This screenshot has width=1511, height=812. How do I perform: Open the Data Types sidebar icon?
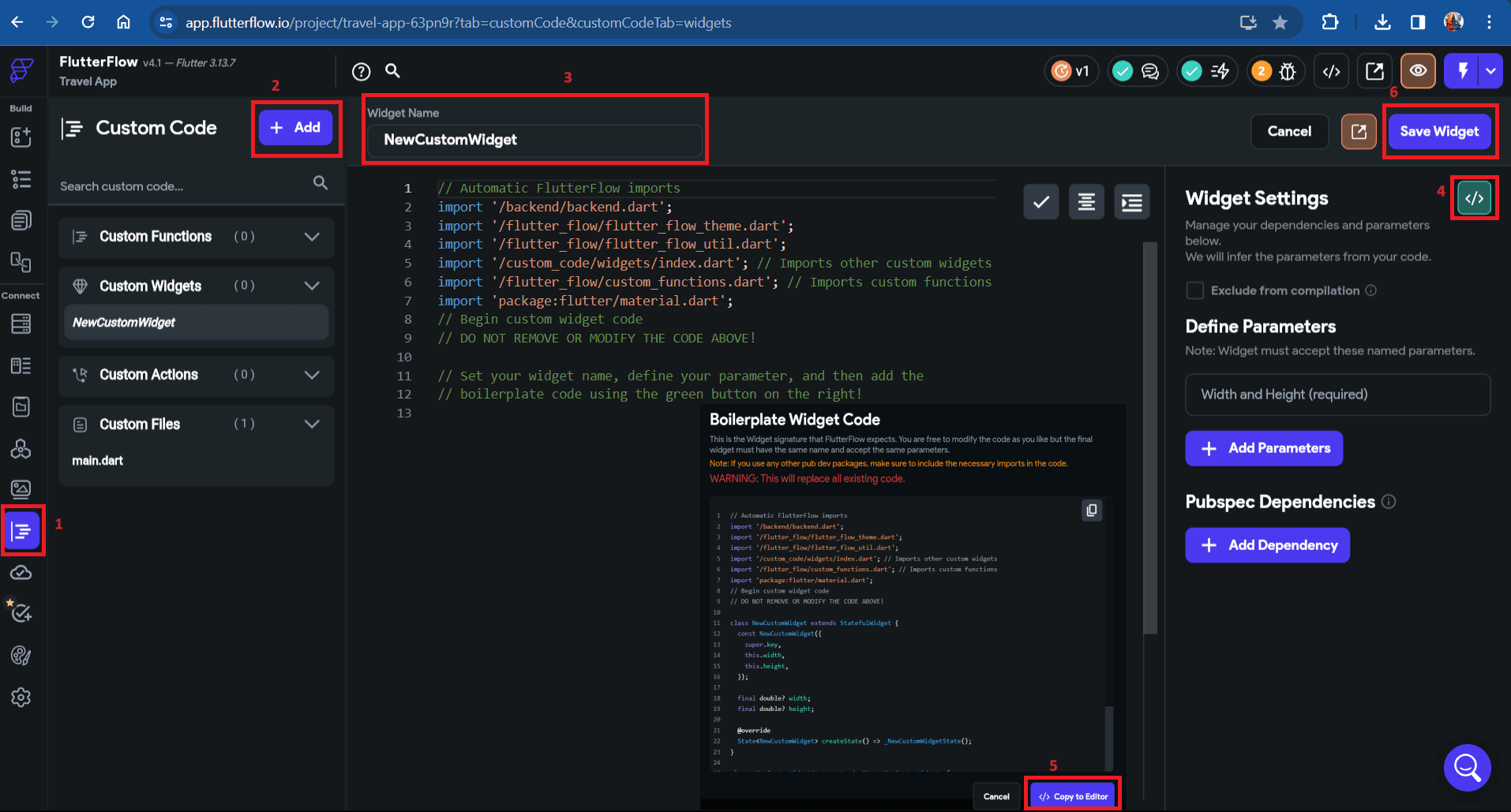(21, 365)
